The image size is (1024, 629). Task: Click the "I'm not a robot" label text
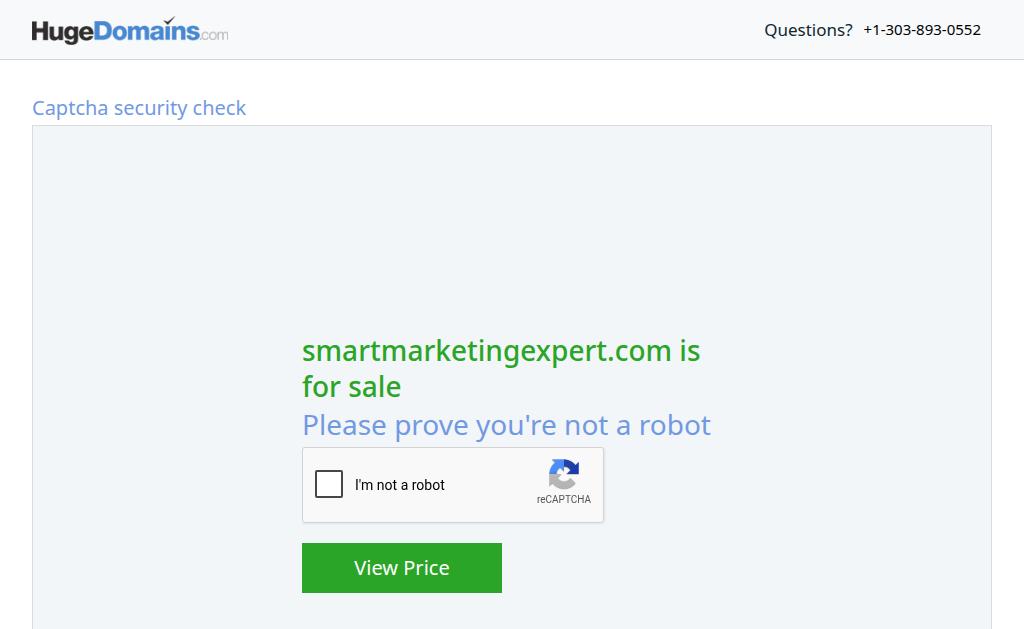pos(400,485)
